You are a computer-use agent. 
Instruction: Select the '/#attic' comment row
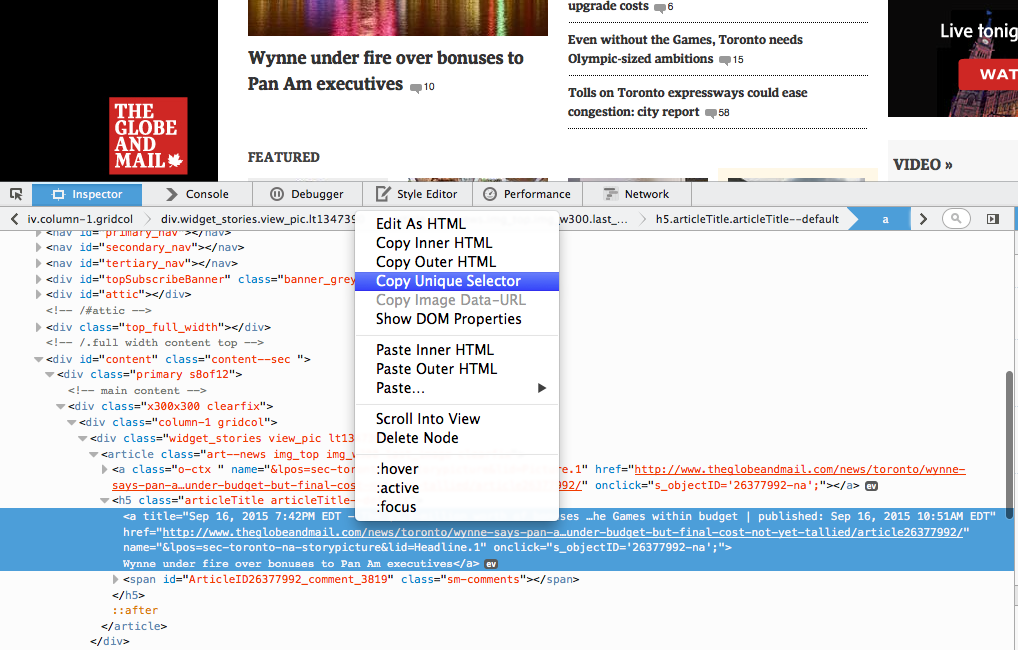click(x=99, y=310)
